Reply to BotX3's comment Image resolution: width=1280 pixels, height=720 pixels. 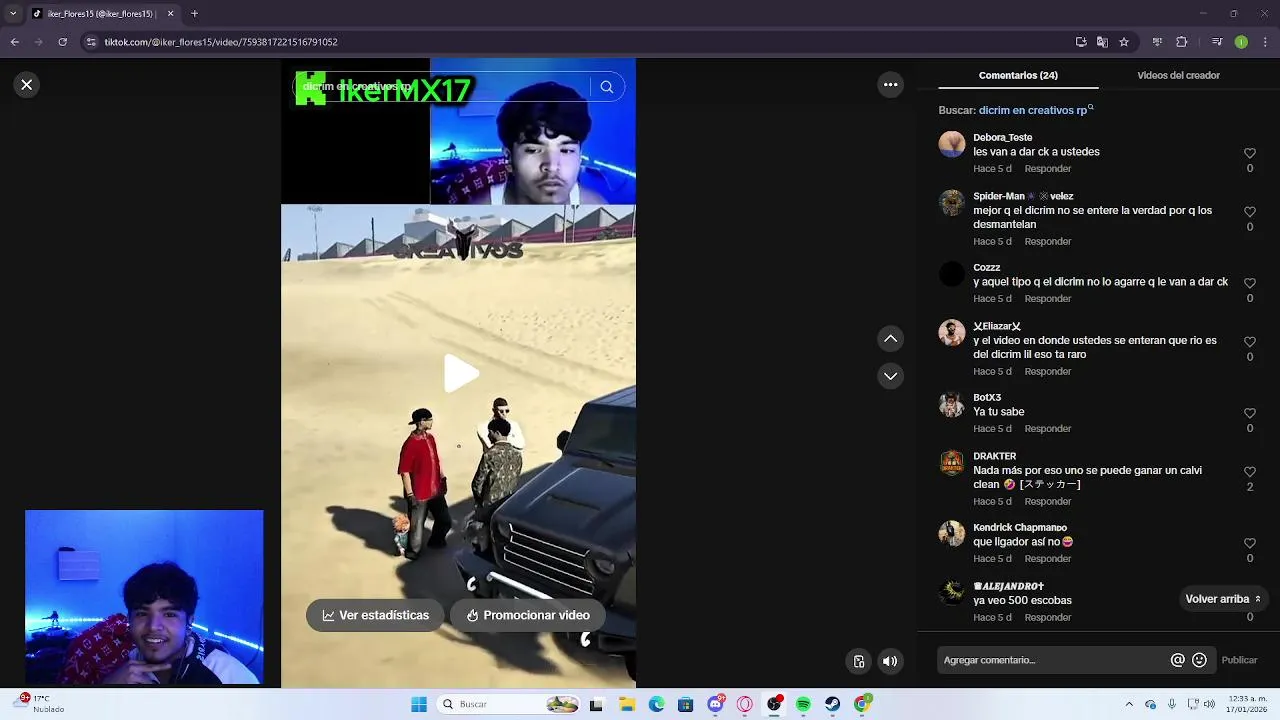pos(1047,429)
